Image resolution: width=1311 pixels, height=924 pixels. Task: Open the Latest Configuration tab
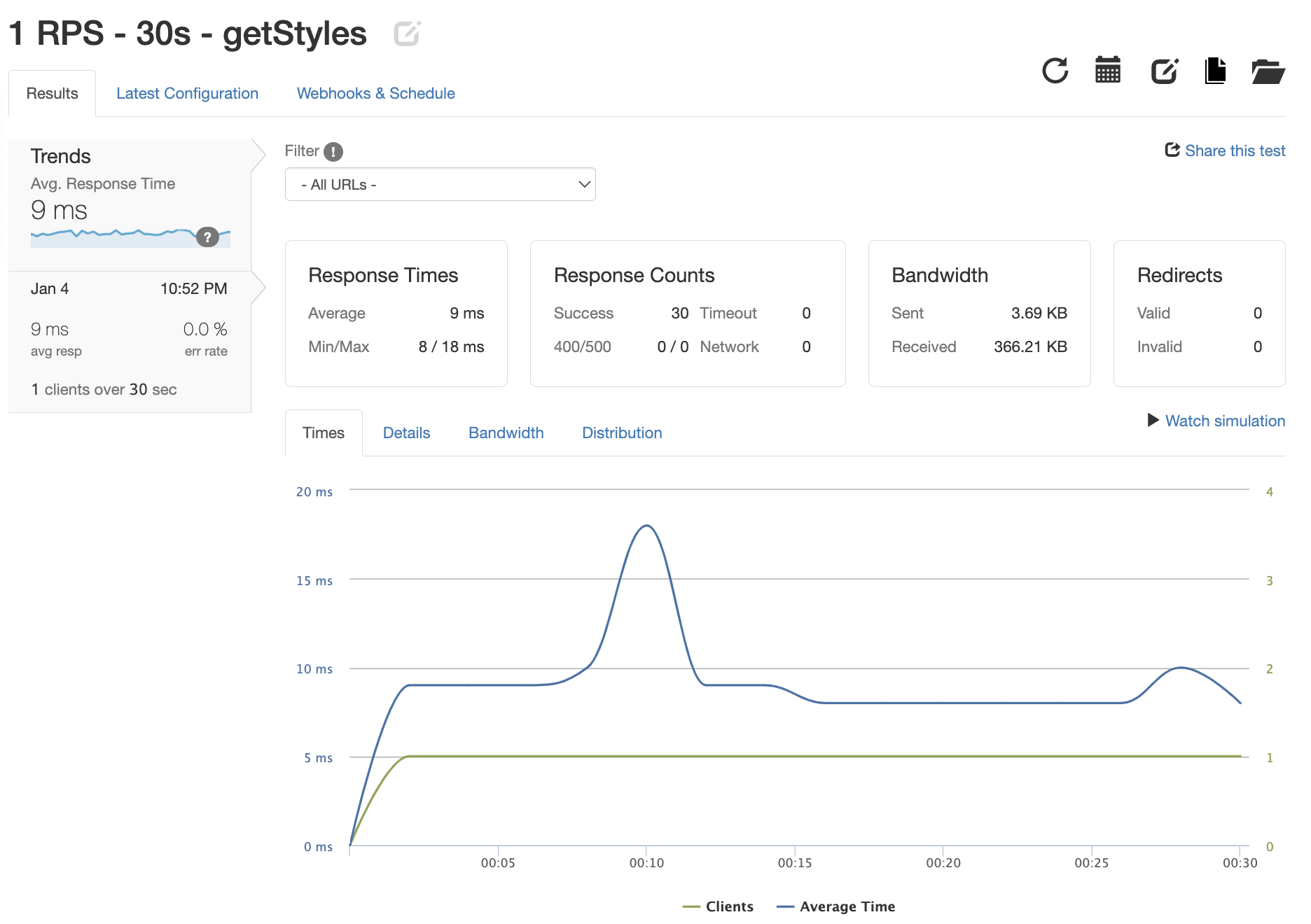(187, 93)
